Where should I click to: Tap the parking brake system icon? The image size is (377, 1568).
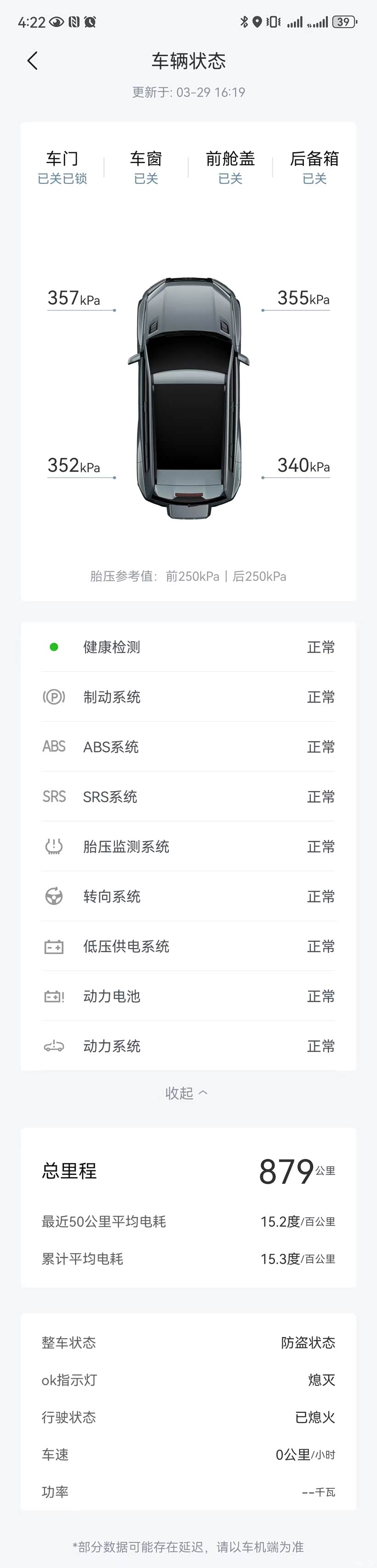(x=54, y=697)
